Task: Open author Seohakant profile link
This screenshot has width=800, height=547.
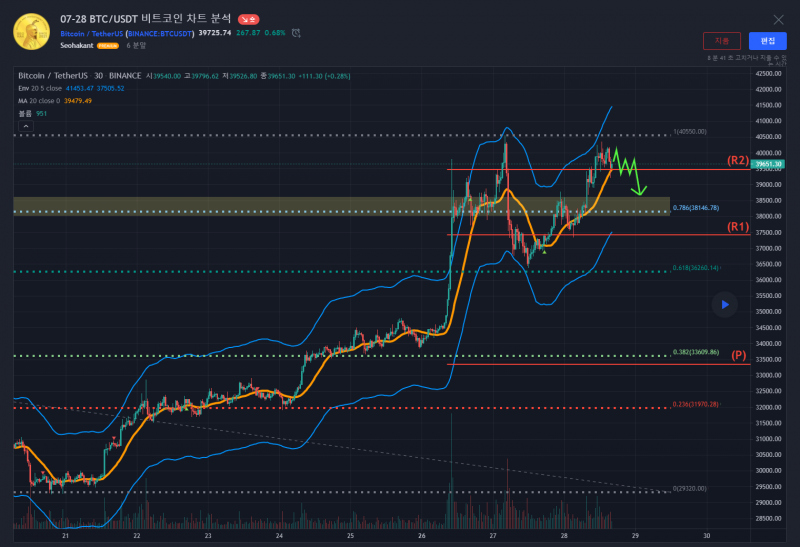Action: tap(77, 46)
